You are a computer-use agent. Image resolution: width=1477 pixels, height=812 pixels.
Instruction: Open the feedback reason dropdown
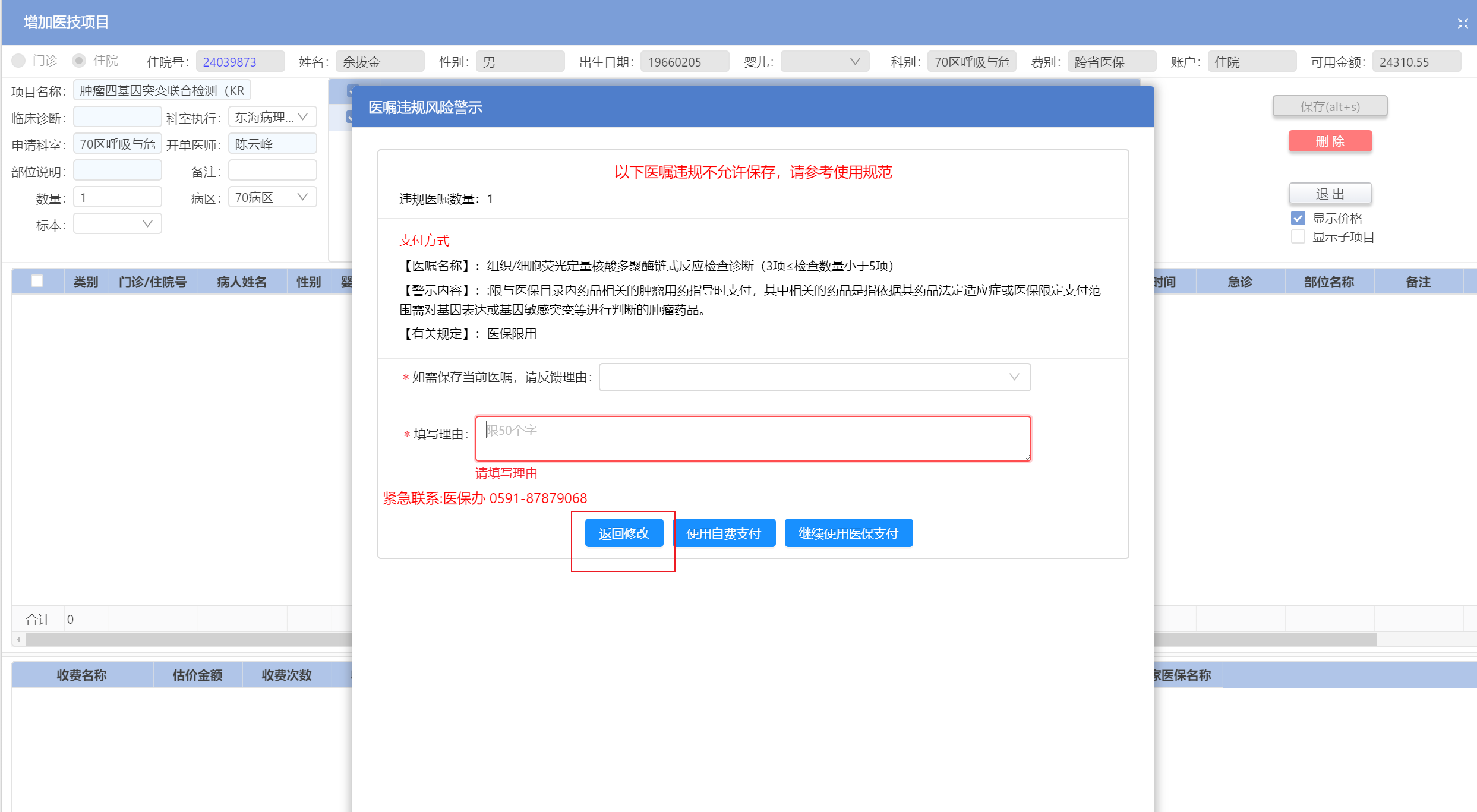coord(815,377)
